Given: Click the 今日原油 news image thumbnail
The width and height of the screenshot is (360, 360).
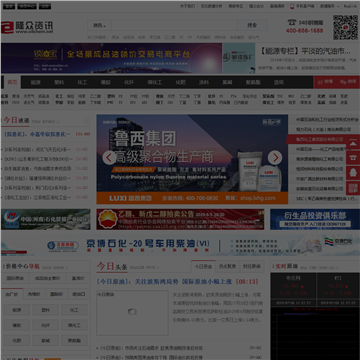Looking at the screenshot, I should pyautogui.click(x=132, y=313).
